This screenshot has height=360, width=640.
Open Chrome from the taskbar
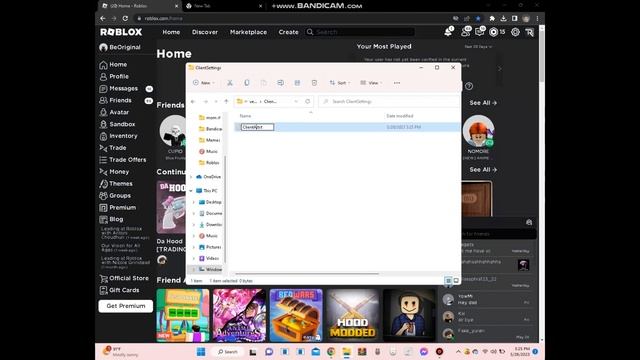[x=331, y=351]
